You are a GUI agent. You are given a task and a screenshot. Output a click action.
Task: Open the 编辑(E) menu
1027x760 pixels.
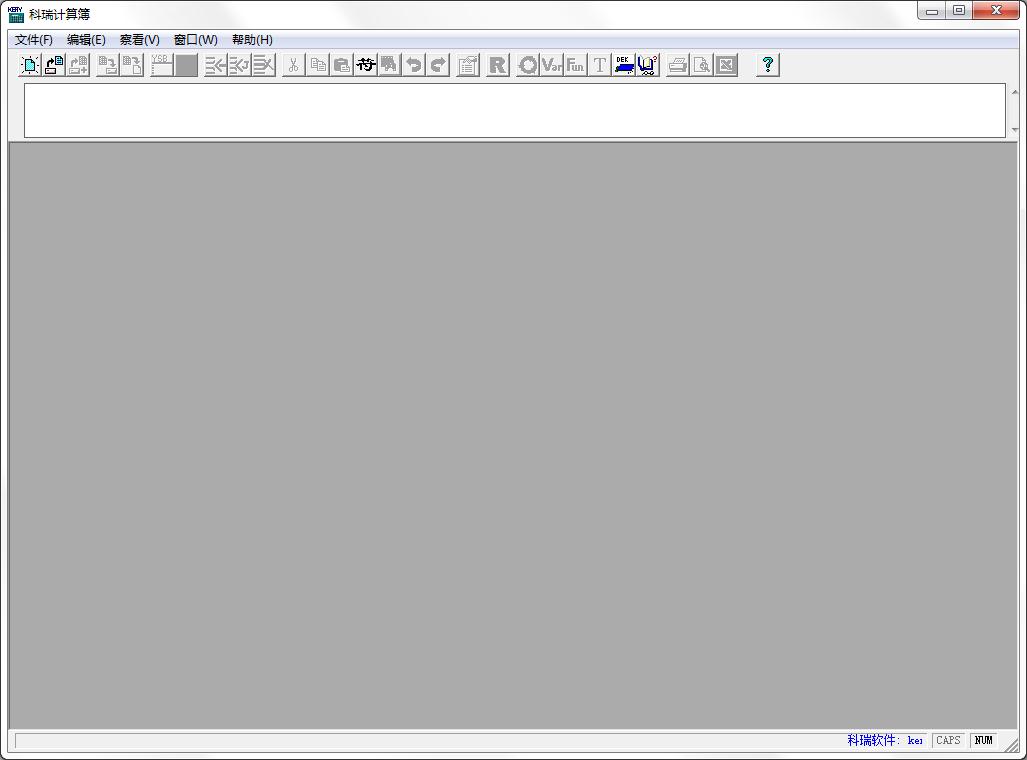pyautogui.click(x=86, y=40)
